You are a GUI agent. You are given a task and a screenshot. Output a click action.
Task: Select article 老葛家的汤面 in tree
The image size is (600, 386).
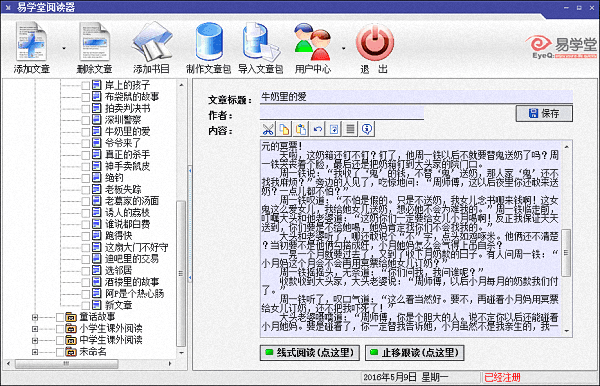132,200
